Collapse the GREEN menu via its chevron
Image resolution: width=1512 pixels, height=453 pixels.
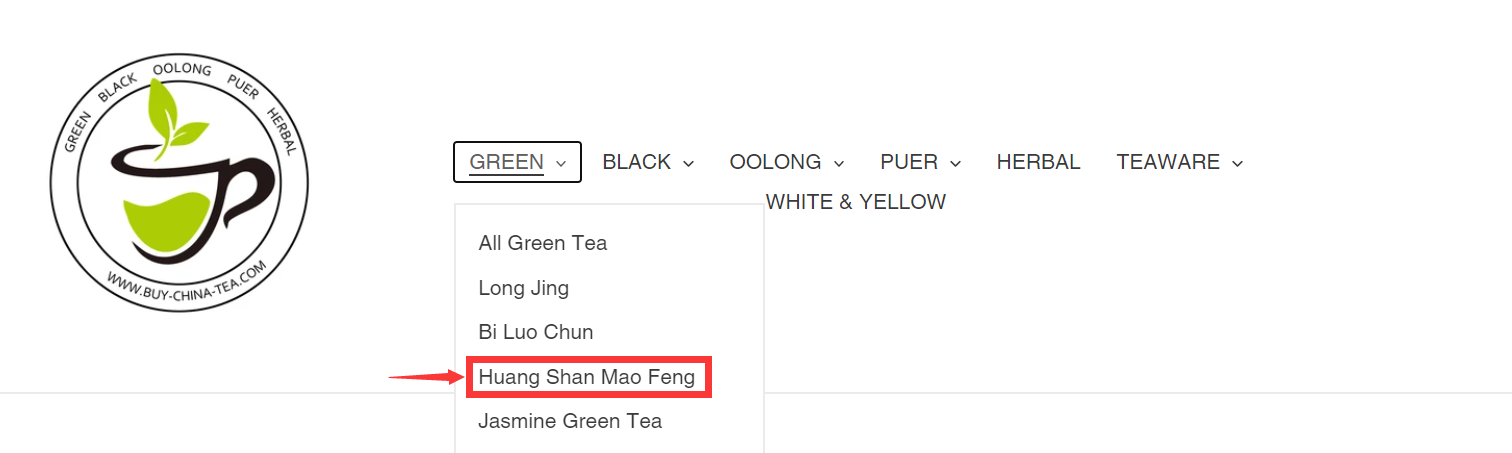(561, 163)
